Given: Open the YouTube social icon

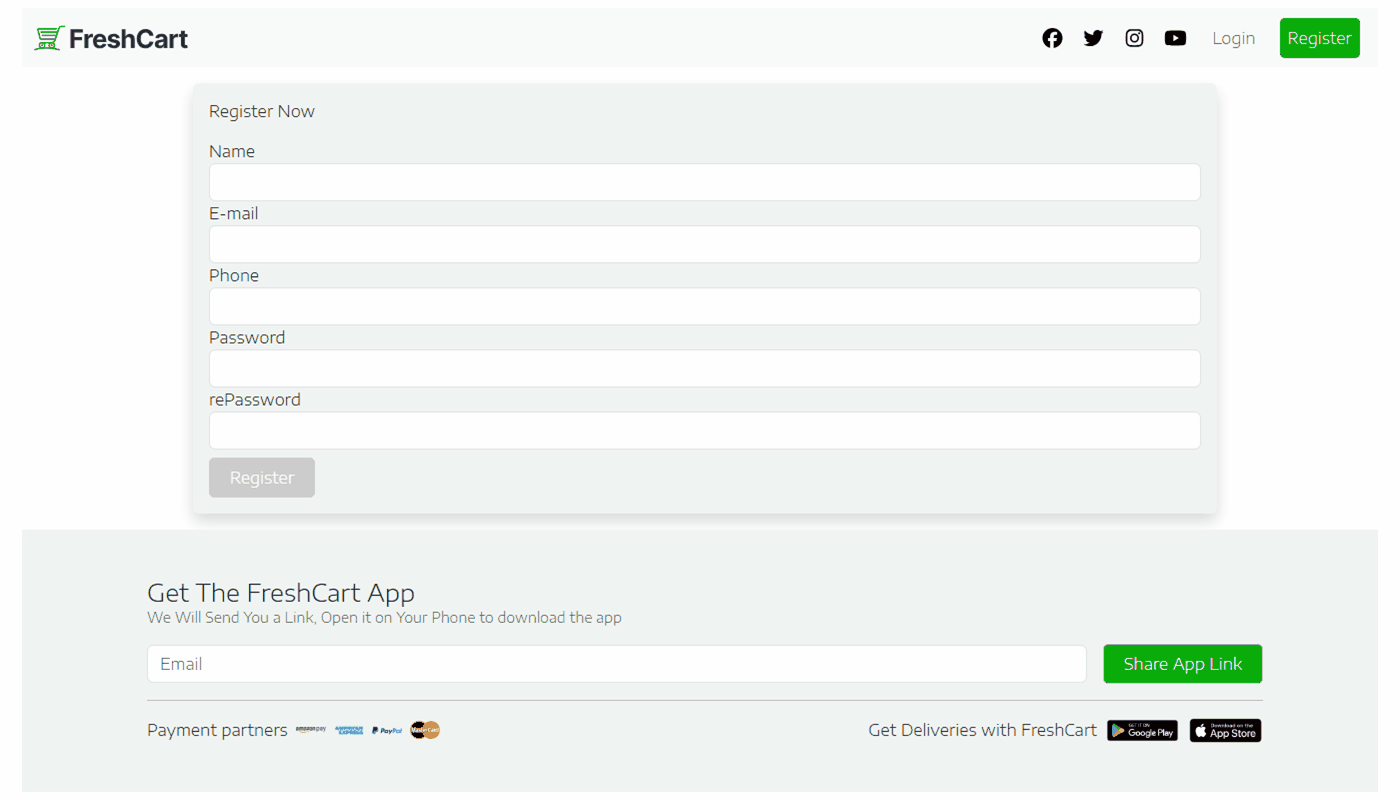Looking at the screenshot, I should tap(1175, 38).
